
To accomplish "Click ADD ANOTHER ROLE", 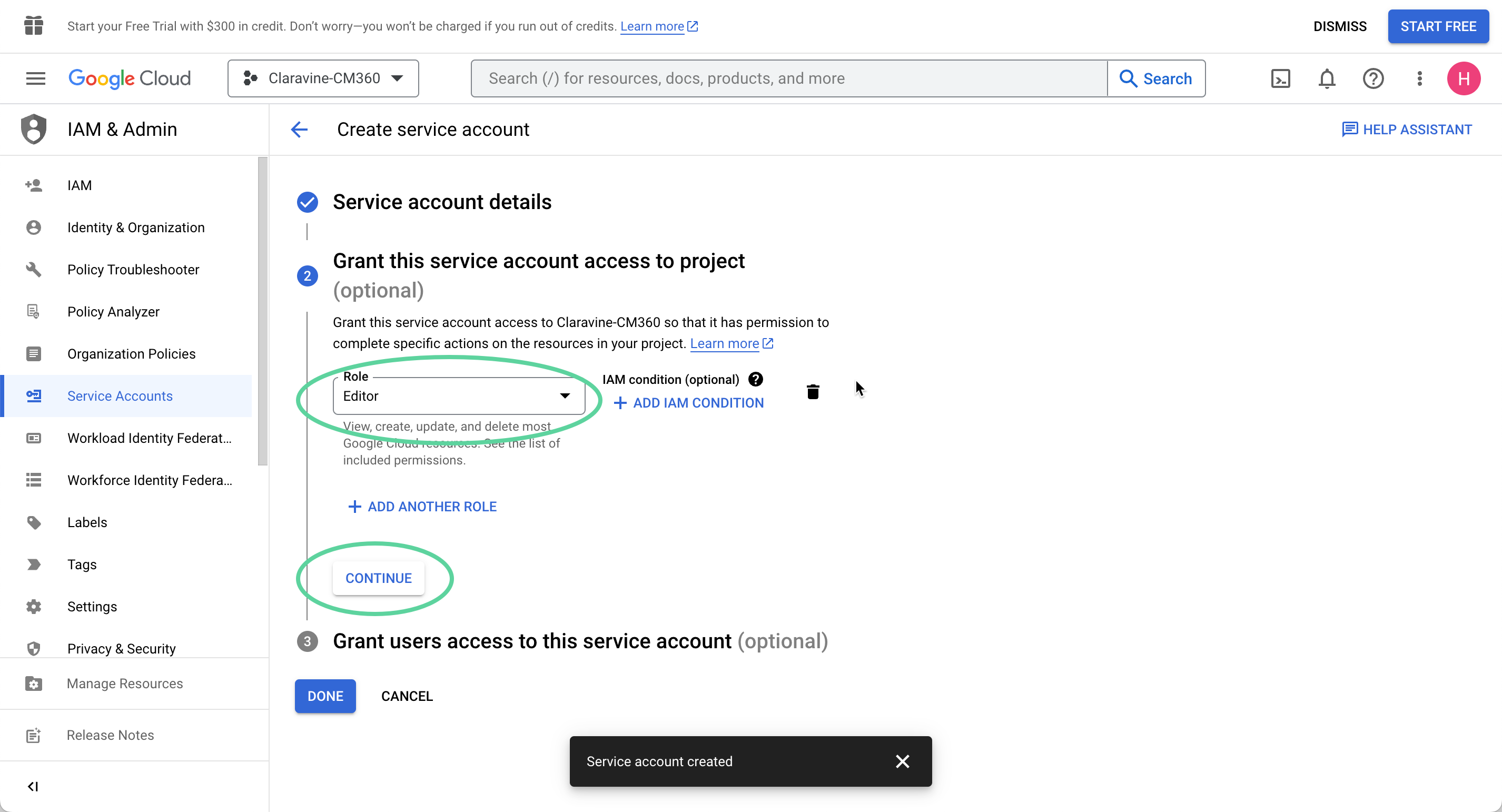I will point(422,507).
